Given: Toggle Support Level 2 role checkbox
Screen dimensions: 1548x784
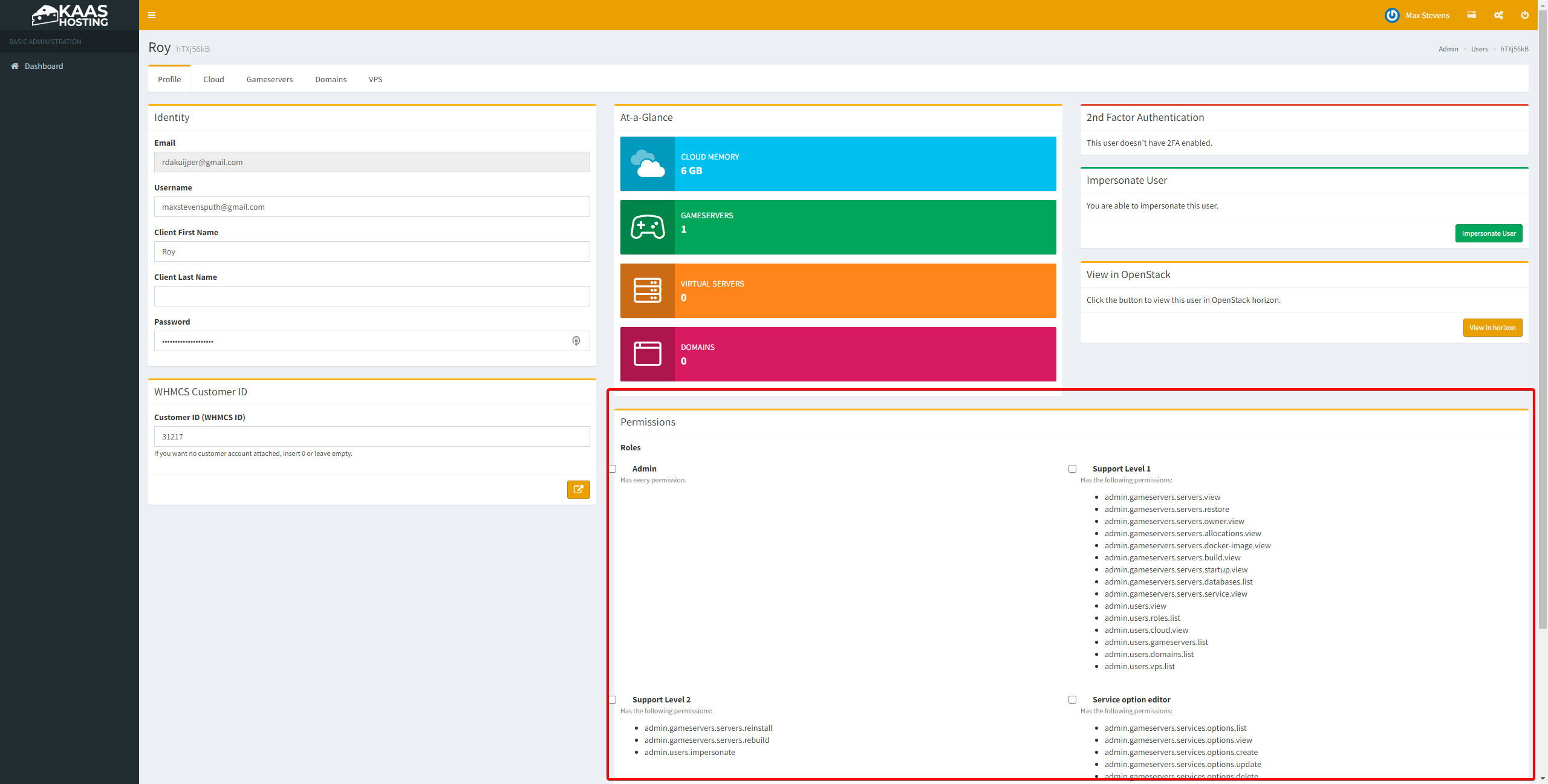Looking at the screenshot, I should 613,699.
